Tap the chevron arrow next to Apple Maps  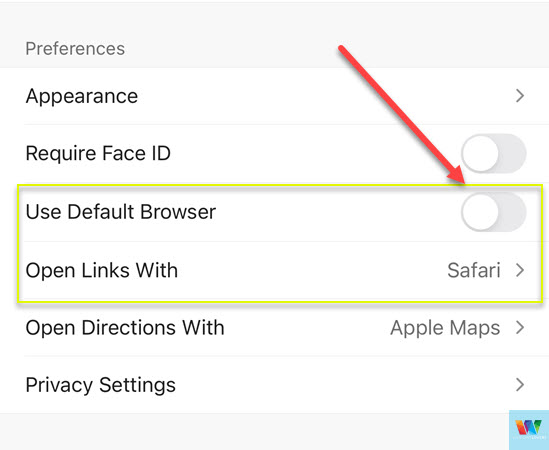(520, 327)
